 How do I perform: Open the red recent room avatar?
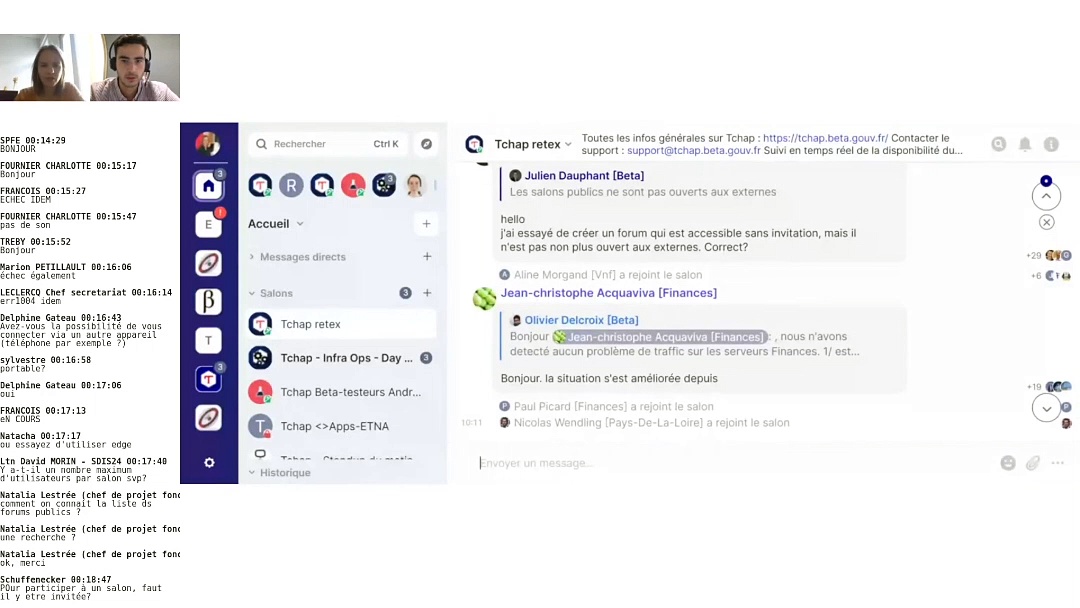pyautogui.click(x=353, y=185)
